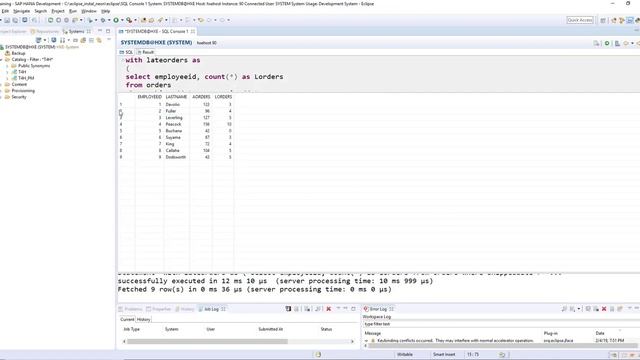Screen dimensions: 640x360
Task: Open the Search menu
Action: pos(40,11)
